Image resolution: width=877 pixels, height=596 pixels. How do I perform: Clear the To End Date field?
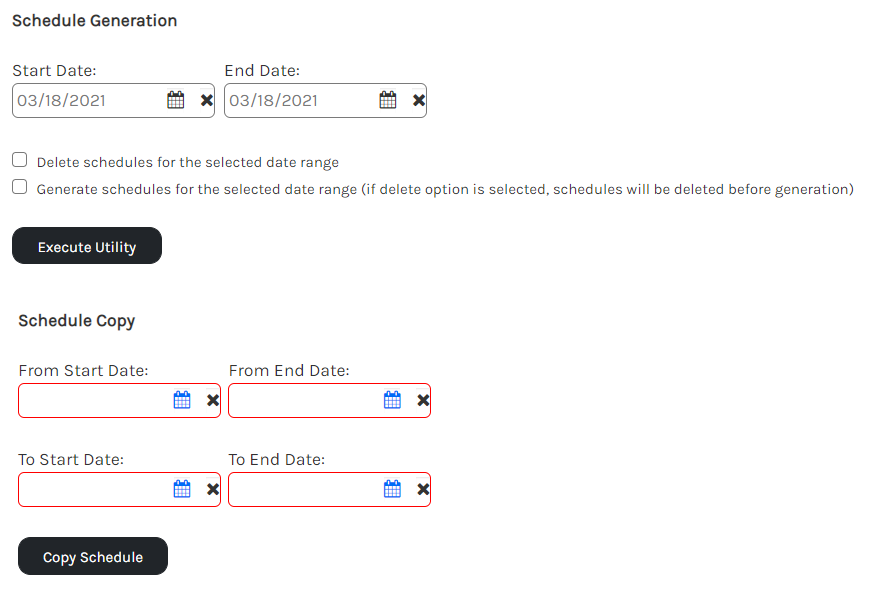[x=423, y=489]
